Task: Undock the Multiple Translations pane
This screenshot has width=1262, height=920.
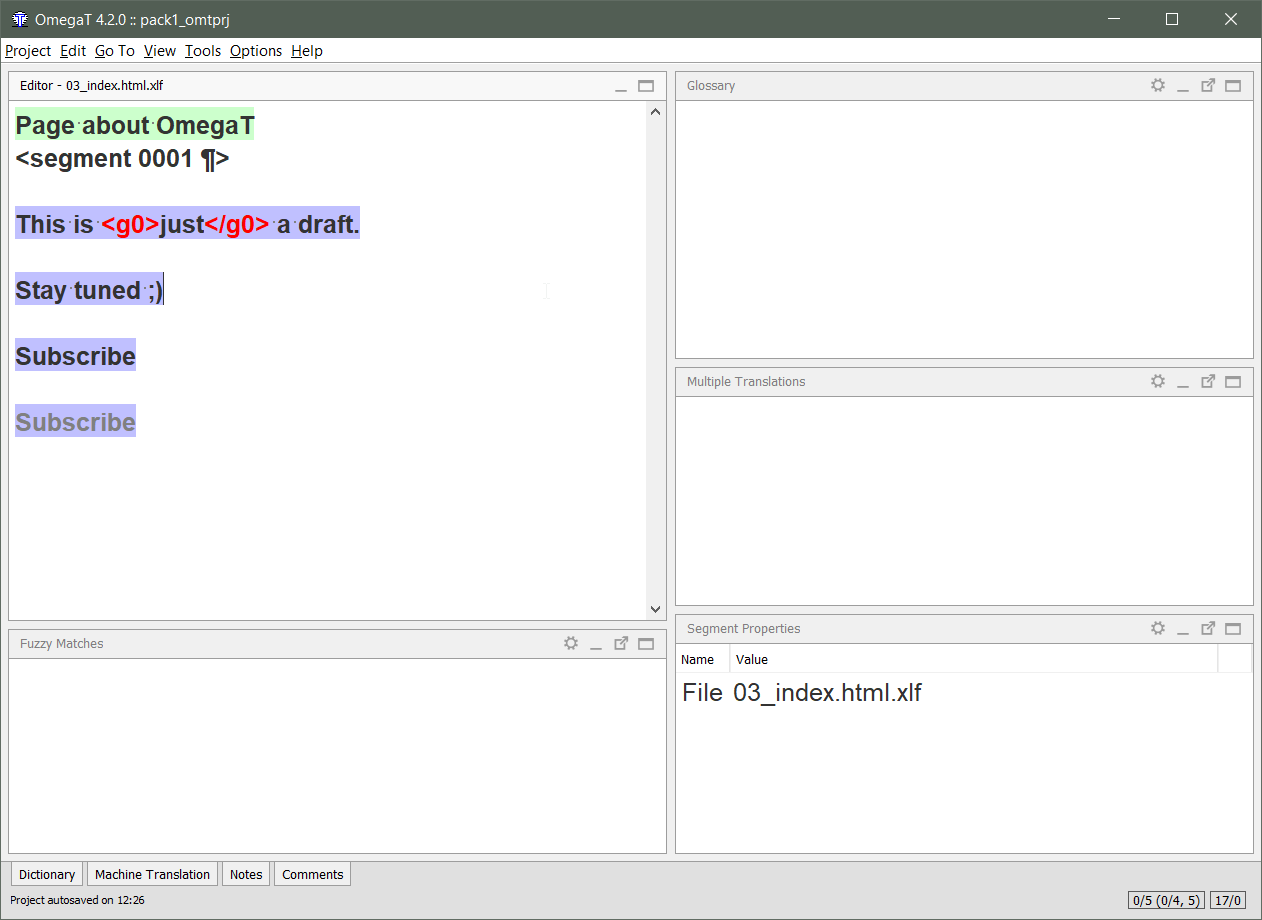Action: click(x=1208, y=381)
